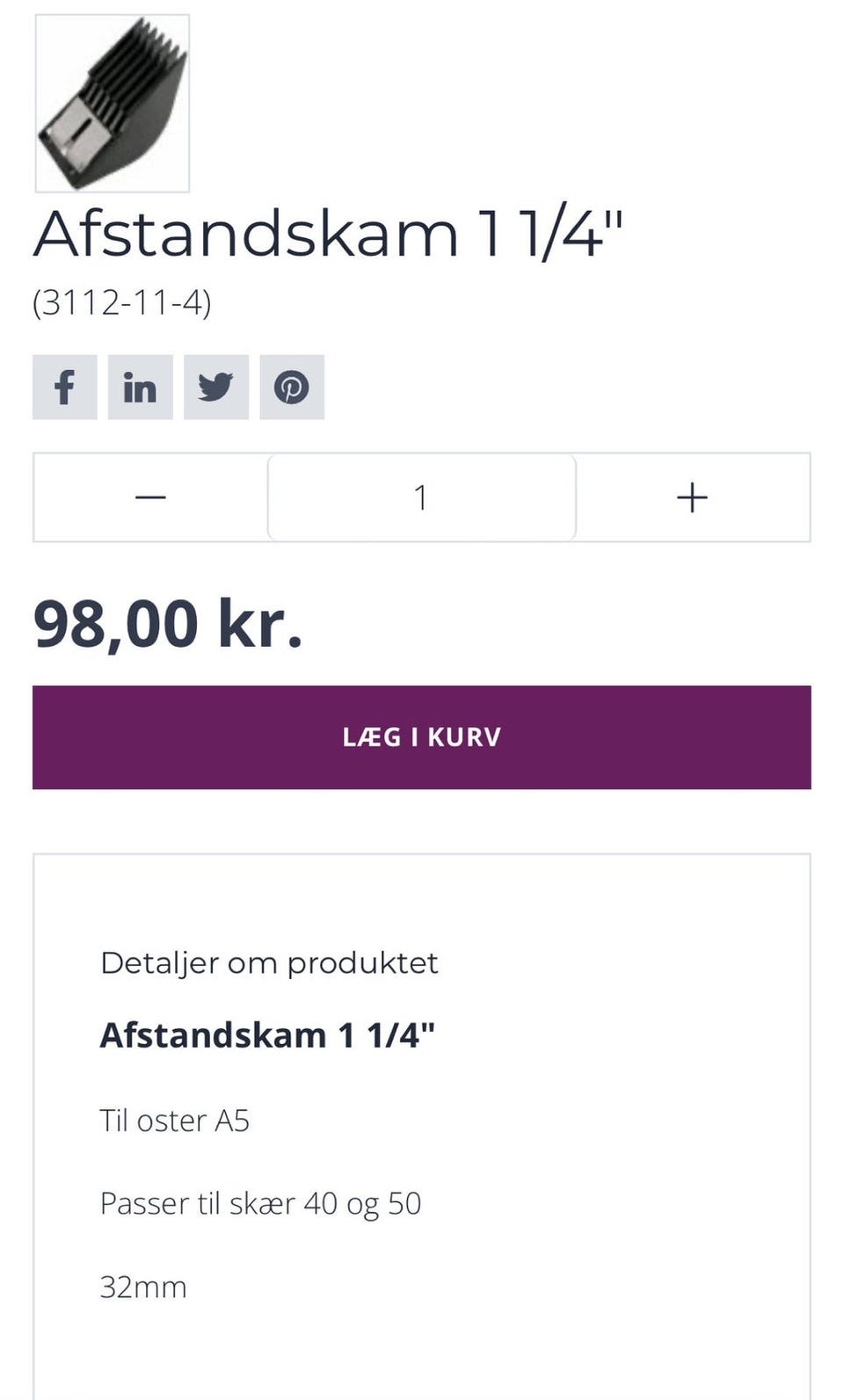Decrease quantity with minus button

coord(150,497)
